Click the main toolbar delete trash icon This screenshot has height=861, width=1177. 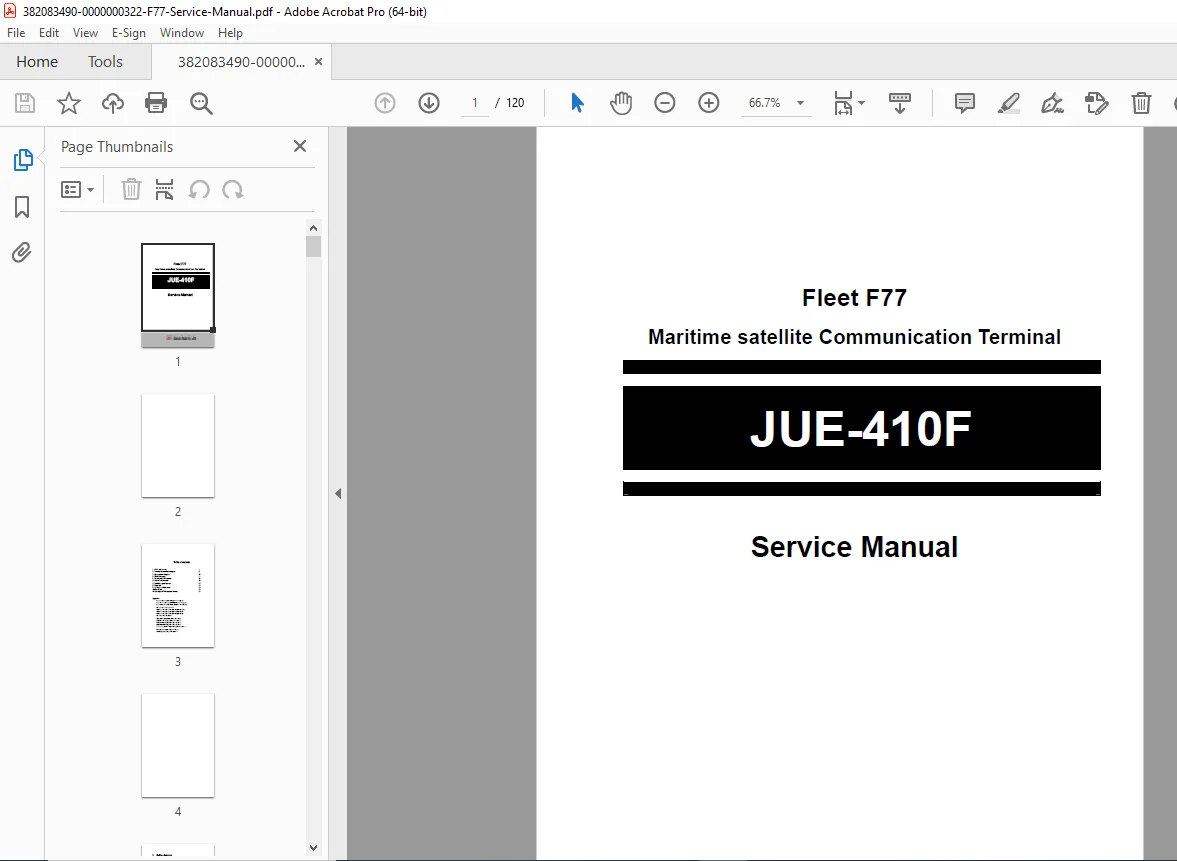[1141, 103]
